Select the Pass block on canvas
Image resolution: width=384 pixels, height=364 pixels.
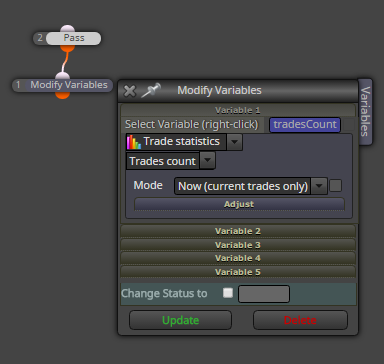click(x=73, y=38)
